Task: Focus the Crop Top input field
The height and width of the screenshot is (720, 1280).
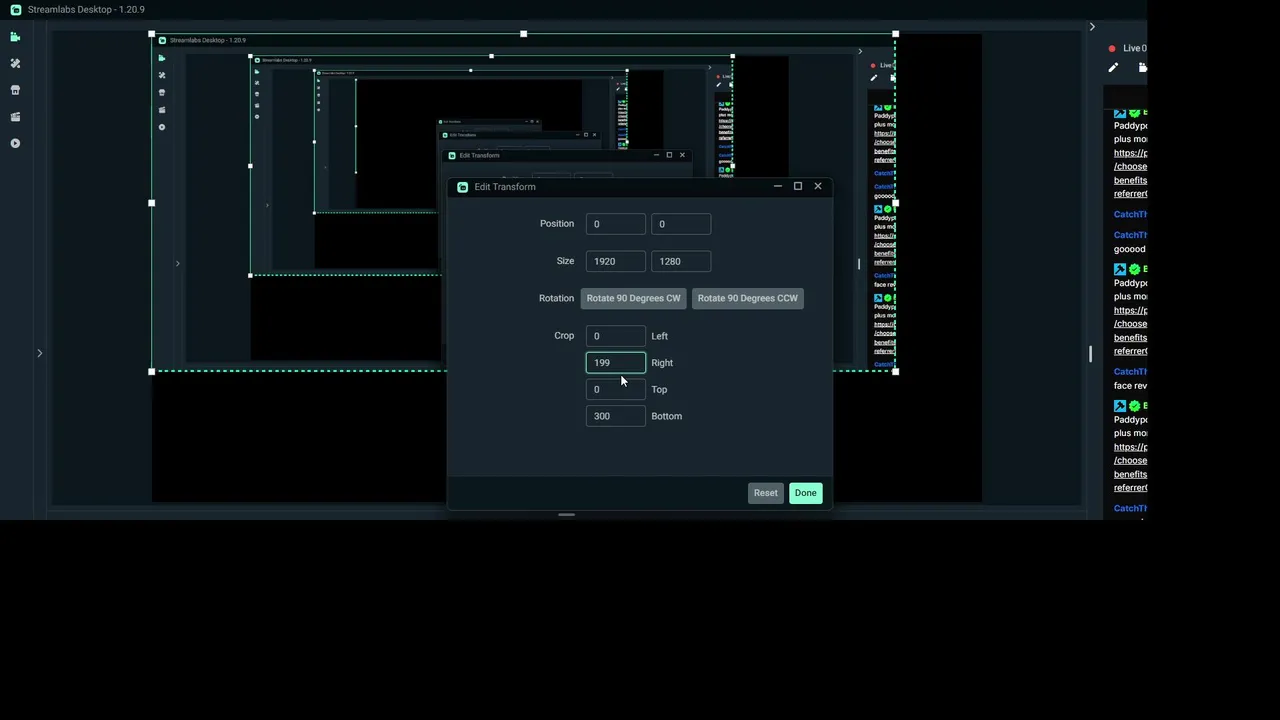Action: click(x=616, y=390)
